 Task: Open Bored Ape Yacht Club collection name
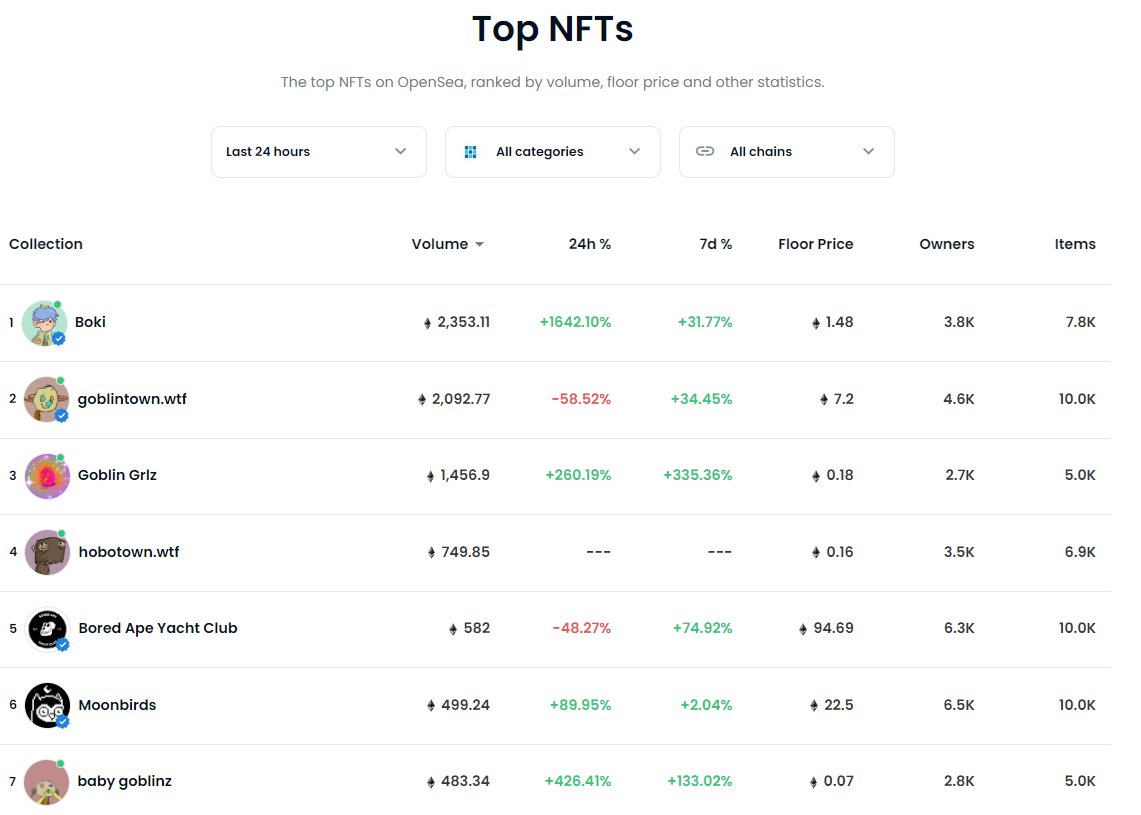click(x=158, y=628)
